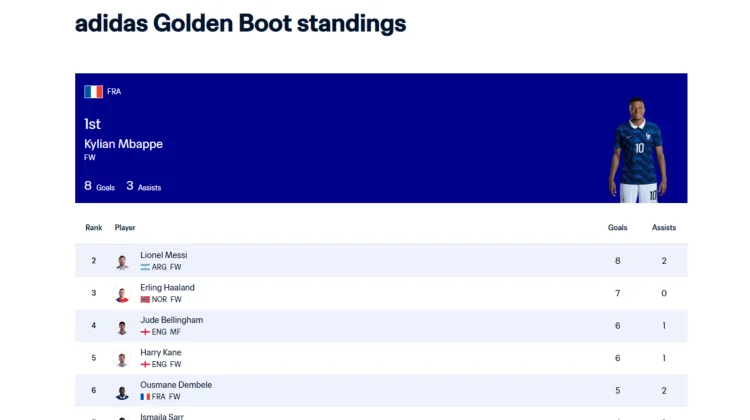Image resolution: width=750 pixels, height=420 pixels.
Task: Open Kylian Mbappe's name link
Action: (x=123, y=144)
